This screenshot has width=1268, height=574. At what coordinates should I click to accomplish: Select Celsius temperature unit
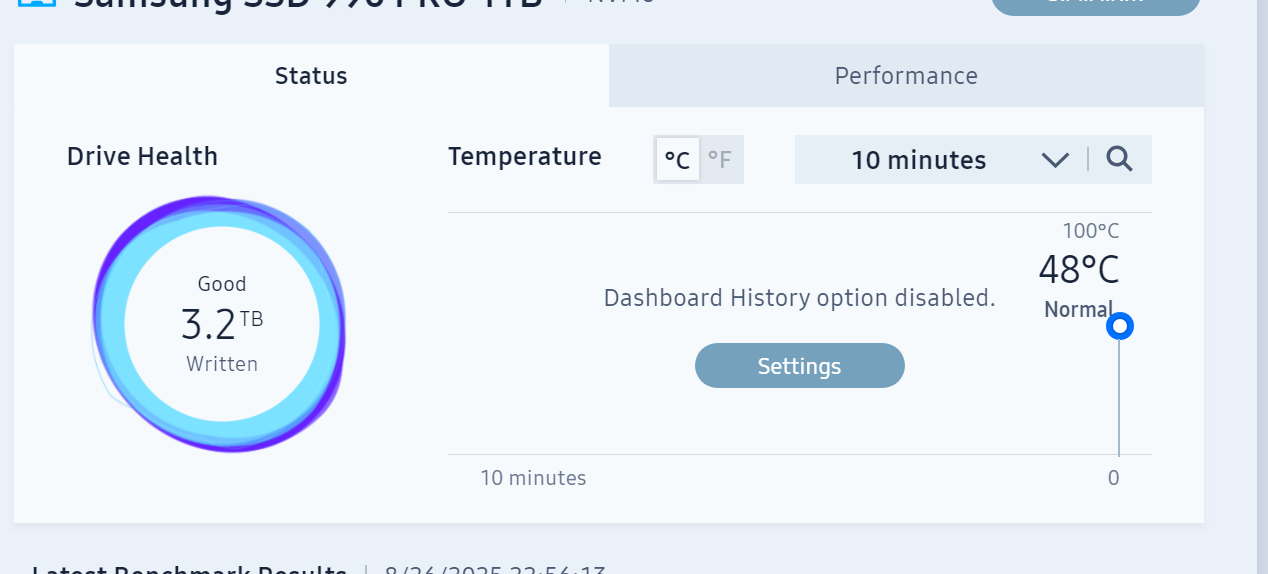pyautogui.click(x=678, y=160)
